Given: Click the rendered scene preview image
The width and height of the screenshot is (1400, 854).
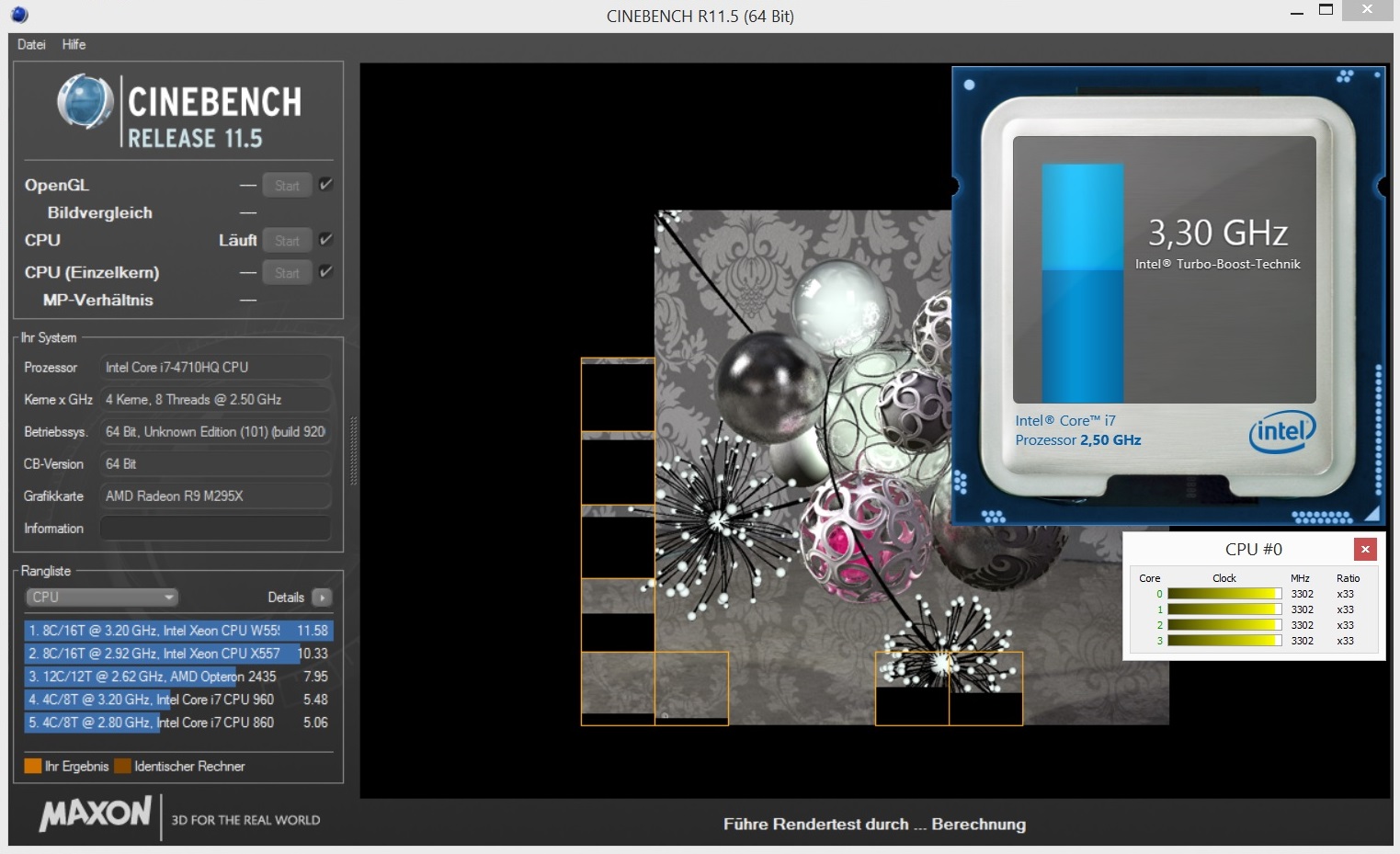Looking at the screenshot, I should (x=875, y=468).
